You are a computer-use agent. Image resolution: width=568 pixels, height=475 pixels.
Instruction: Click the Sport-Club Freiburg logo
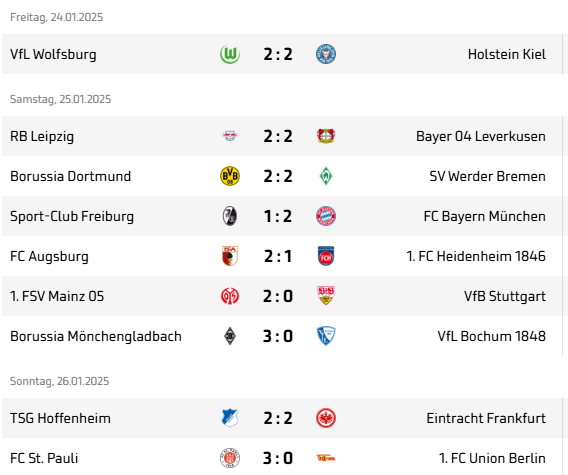point(230,216)
